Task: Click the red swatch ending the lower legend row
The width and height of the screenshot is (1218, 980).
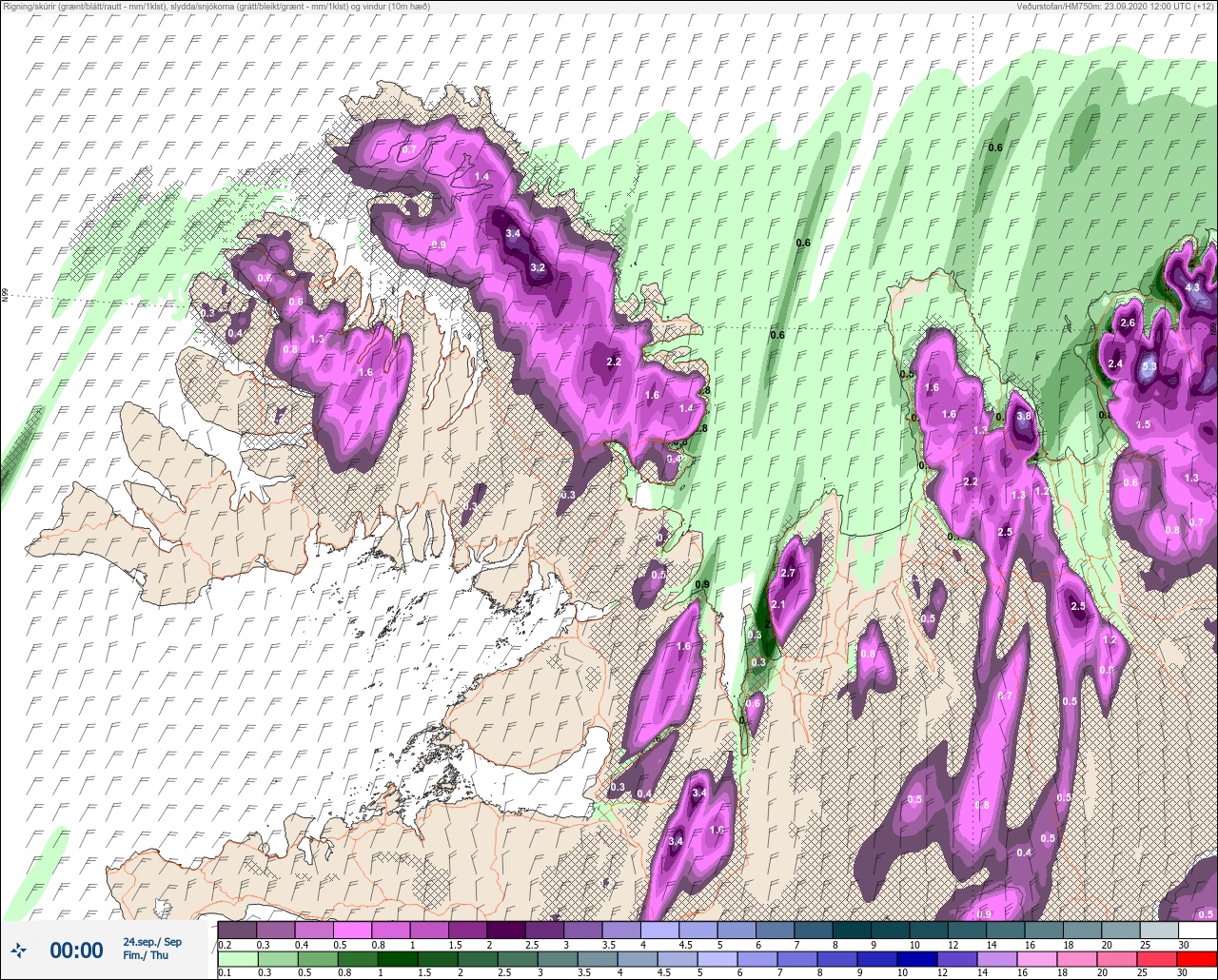Action: [1196, 959]
